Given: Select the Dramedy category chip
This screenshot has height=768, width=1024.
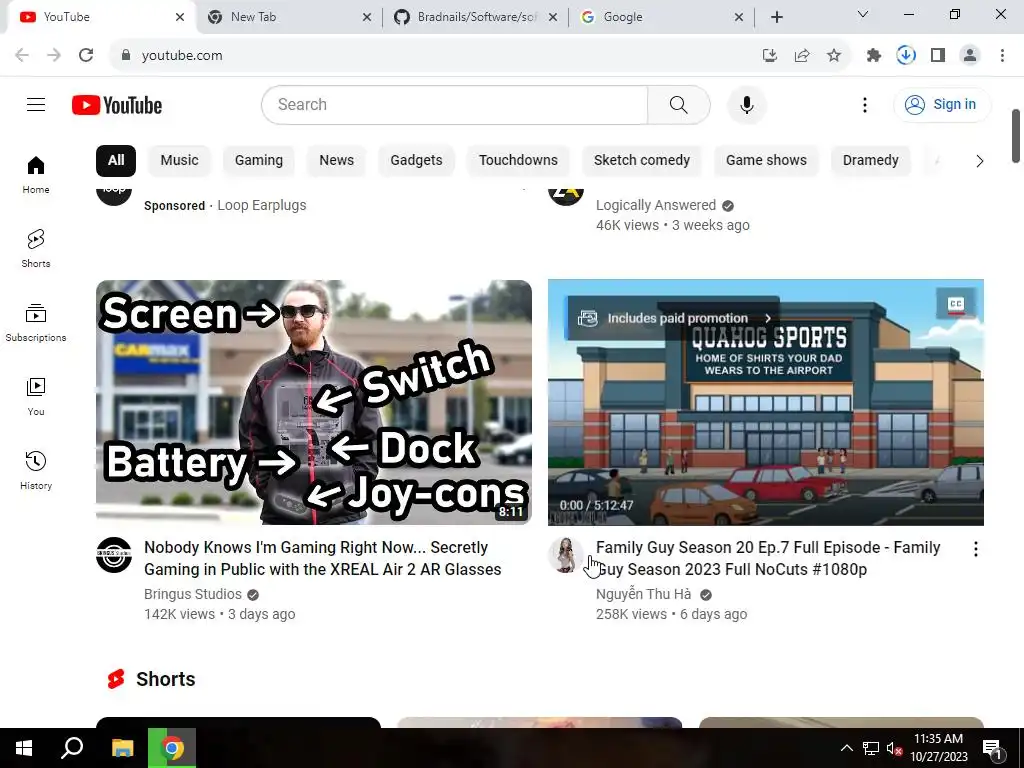Looking at the screenshot, I should [x=871, y=161].
